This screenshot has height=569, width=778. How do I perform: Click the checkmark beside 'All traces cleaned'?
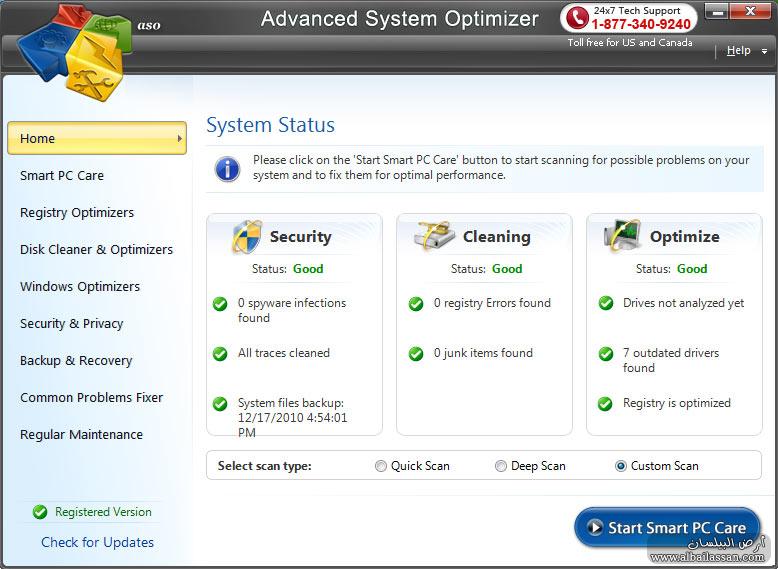[x=220, y=354]
